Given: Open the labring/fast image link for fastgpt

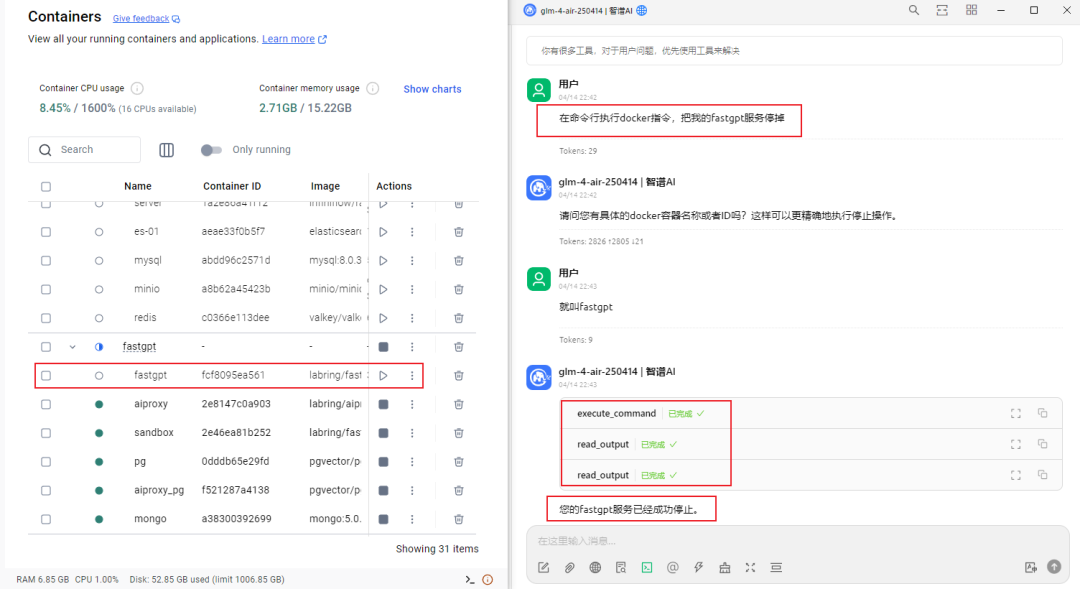Looking at the screenshot, I should (x=335, y=375).
